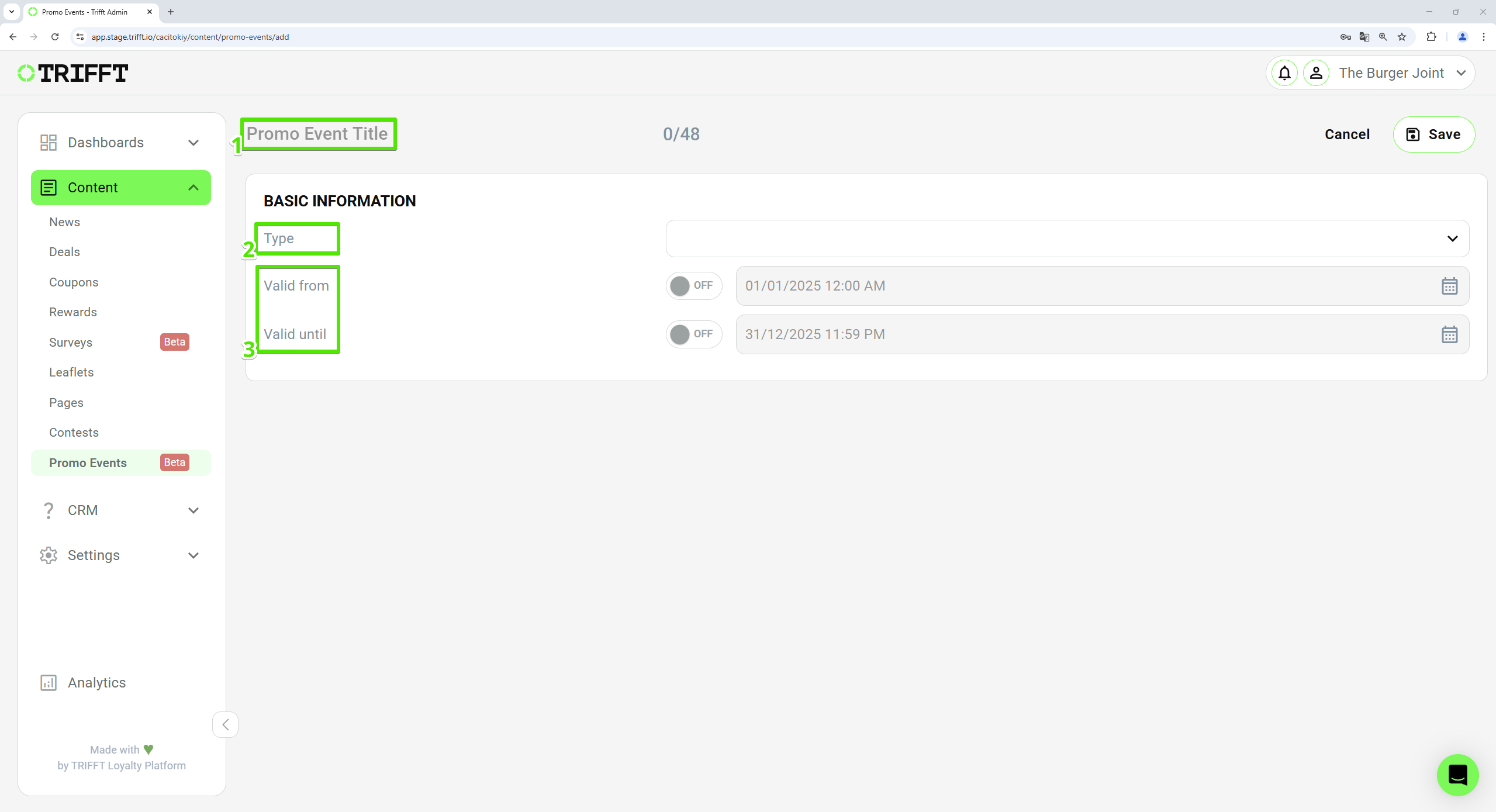Click the Content section icon

[49, 187]
